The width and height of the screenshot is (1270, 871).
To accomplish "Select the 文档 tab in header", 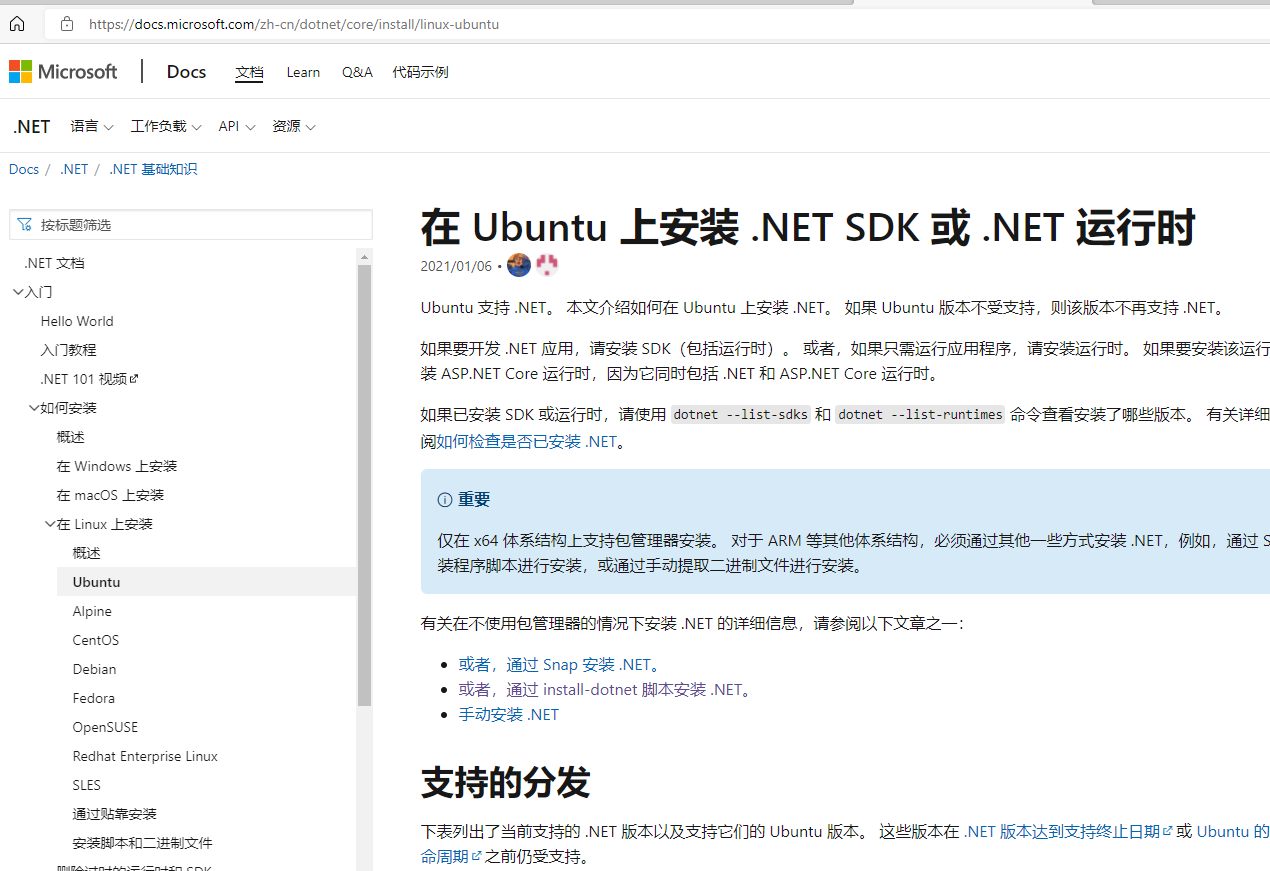I will [249, 72].
